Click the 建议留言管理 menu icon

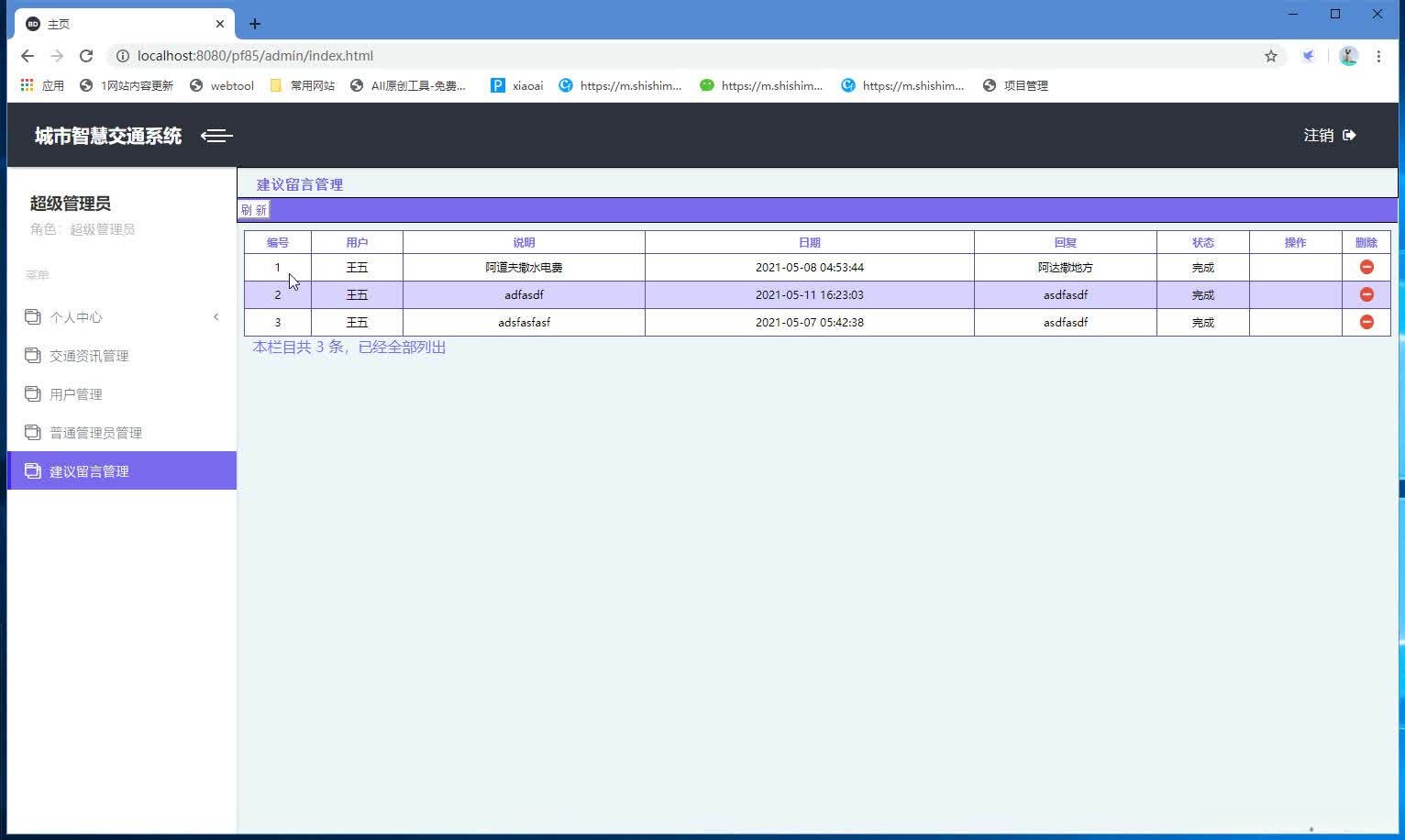point(33,470)
